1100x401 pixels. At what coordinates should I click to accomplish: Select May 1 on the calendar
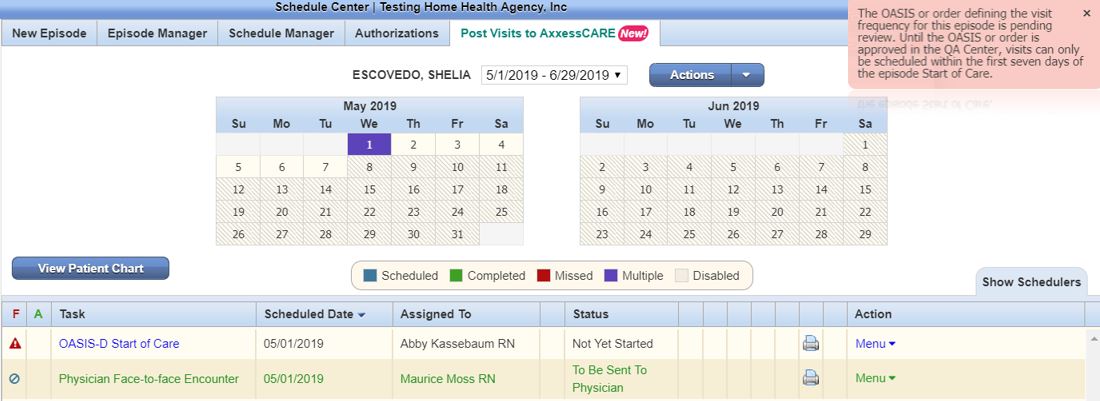click(369, 145)
